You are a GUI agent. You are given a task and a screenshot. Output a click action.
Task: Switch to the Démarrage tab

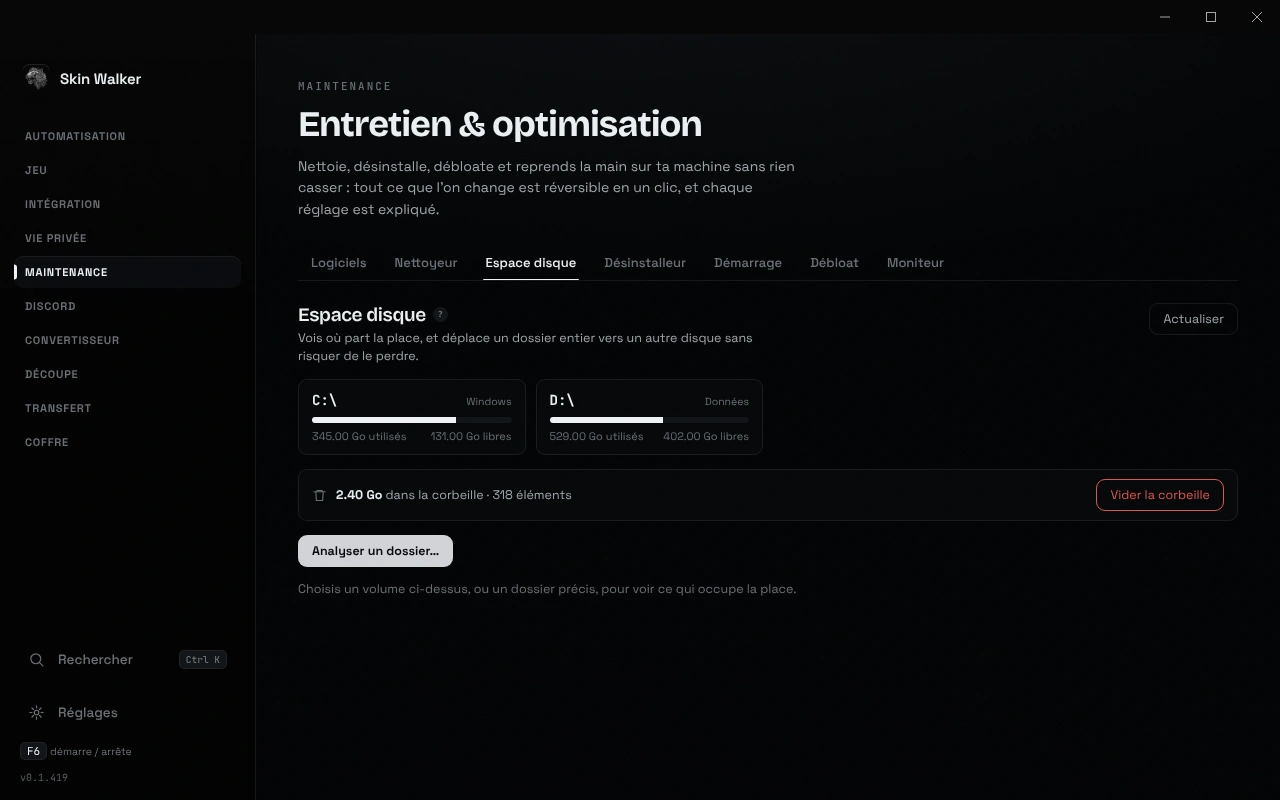point(748,263)
